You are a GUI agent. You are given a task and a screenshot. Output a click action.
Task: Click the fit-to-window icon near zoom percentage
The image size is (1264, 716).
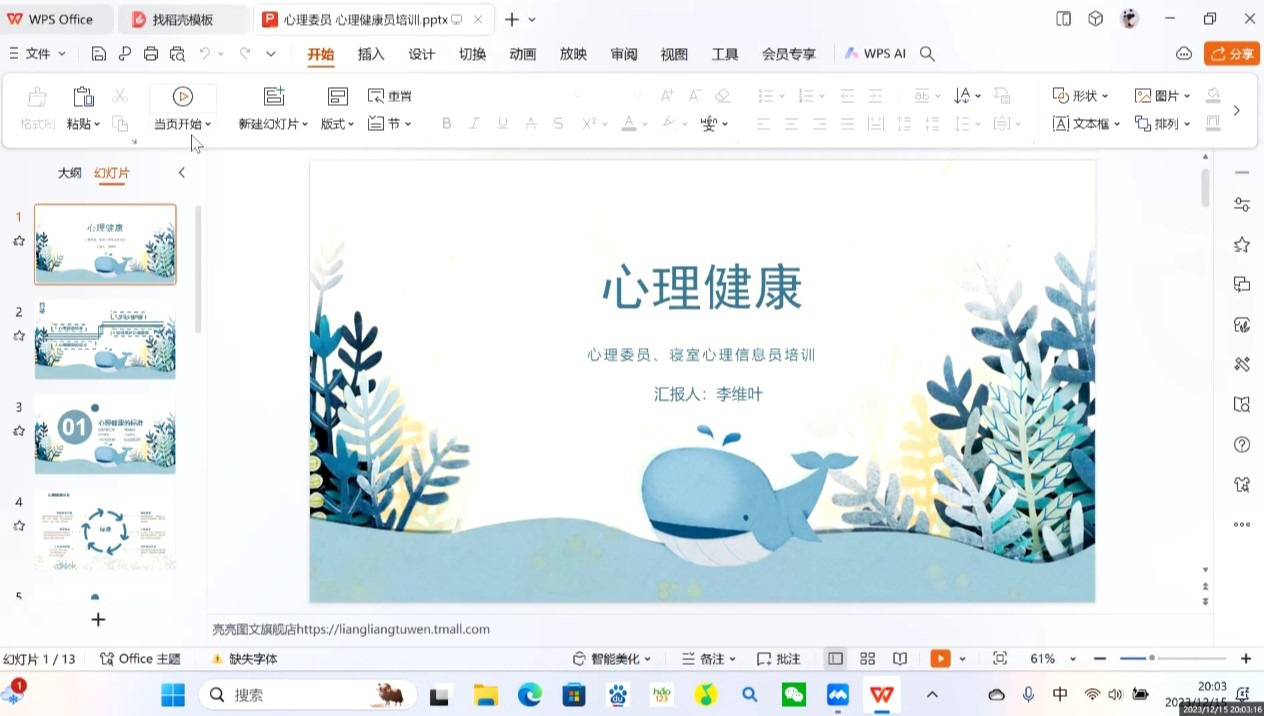pos(1000,659)
